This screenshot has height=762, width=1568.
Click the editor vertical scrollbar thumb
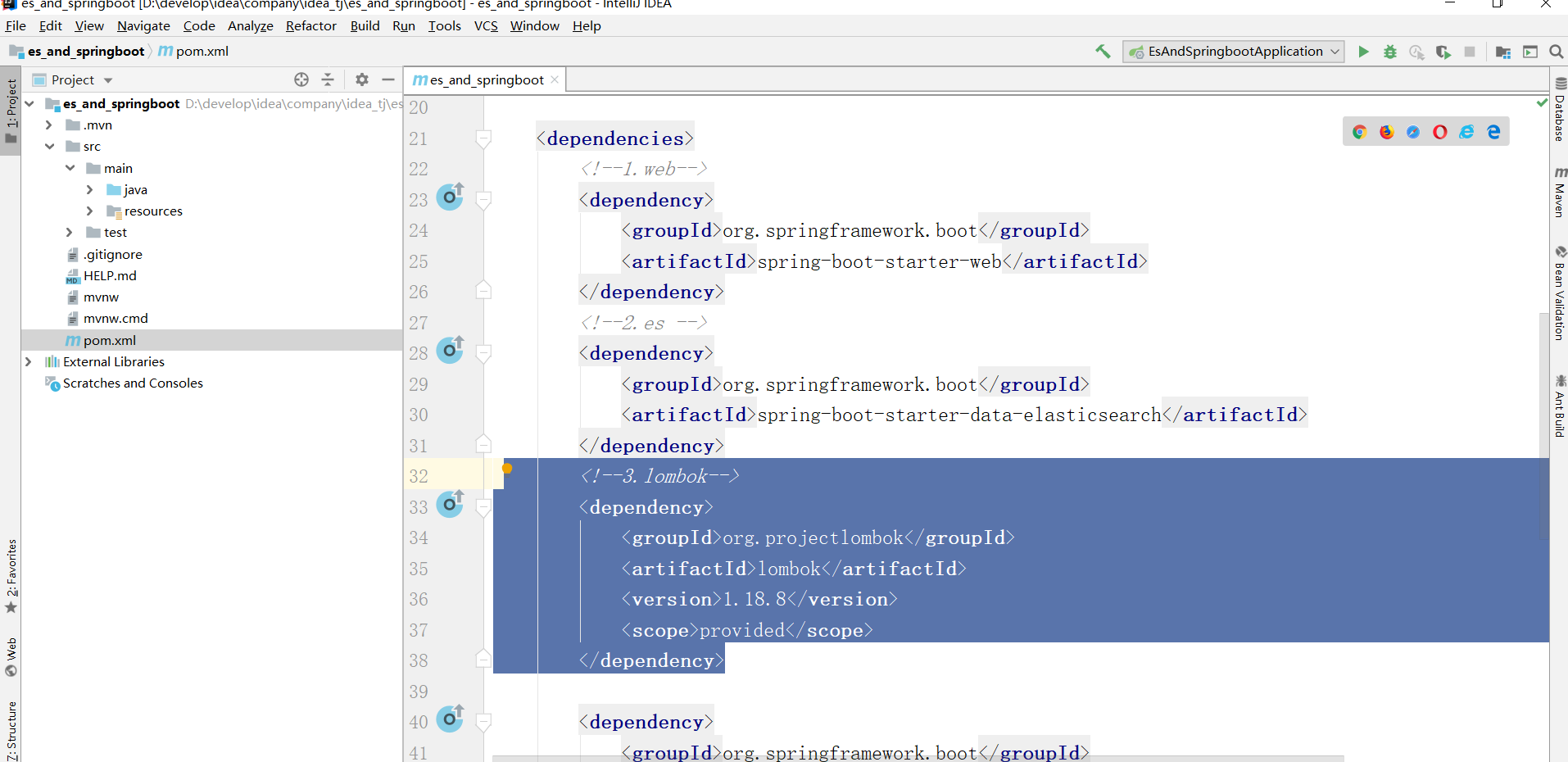(x=1543, y=426)
